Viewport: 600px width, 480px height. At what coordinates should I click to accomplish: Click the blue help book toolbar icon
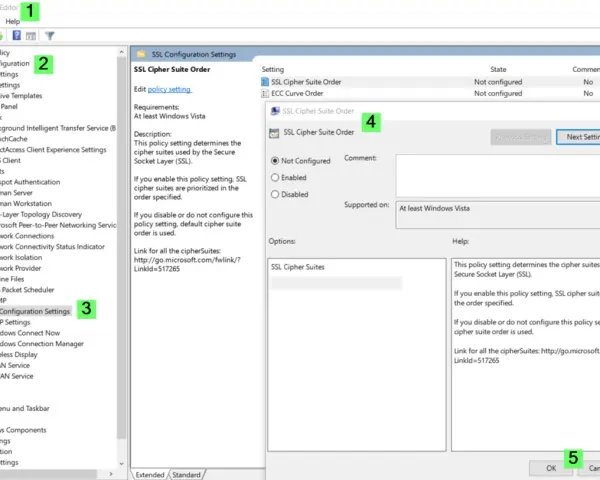pyautogui.click(x=16, y=36)
